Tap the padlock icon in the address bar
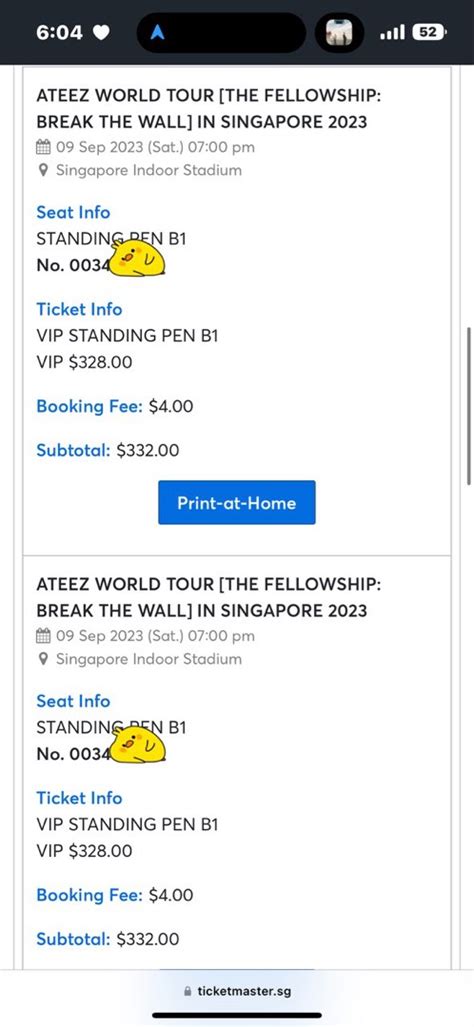The height and width of the screenshot is (1027, 474). pos(189,991)
